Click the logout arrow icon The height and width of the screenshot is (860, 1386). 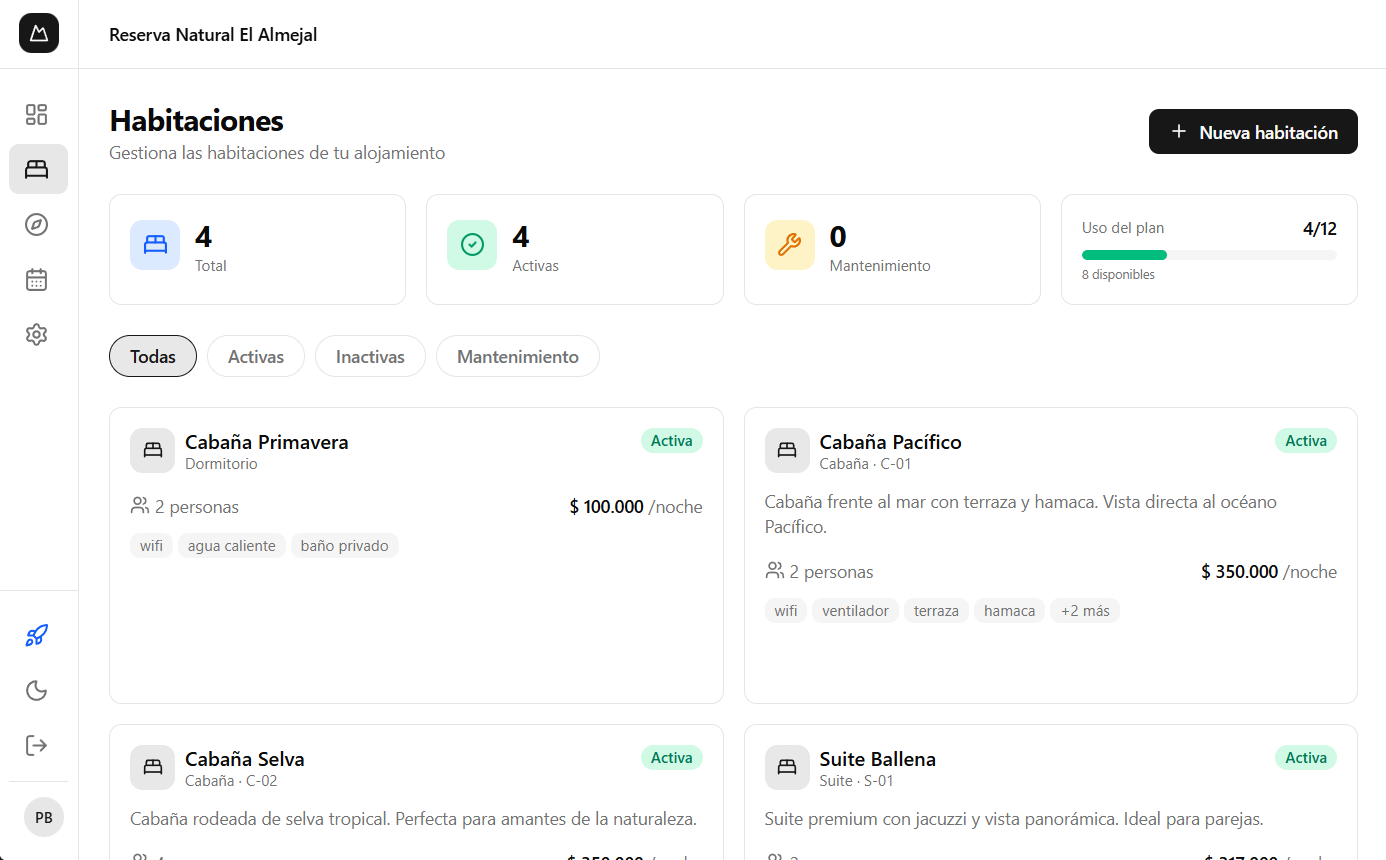click(x=37, y=745)
